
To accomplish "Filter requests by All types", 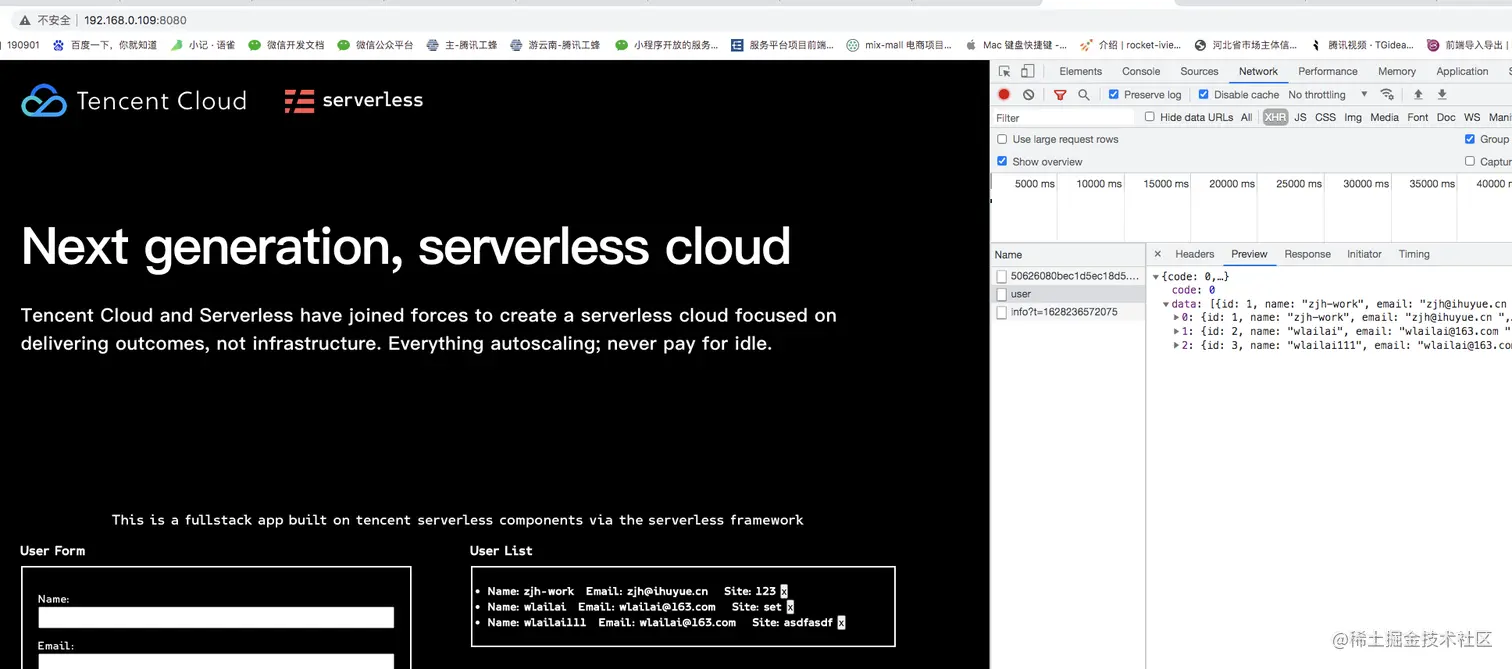I will pos(1246,117).
